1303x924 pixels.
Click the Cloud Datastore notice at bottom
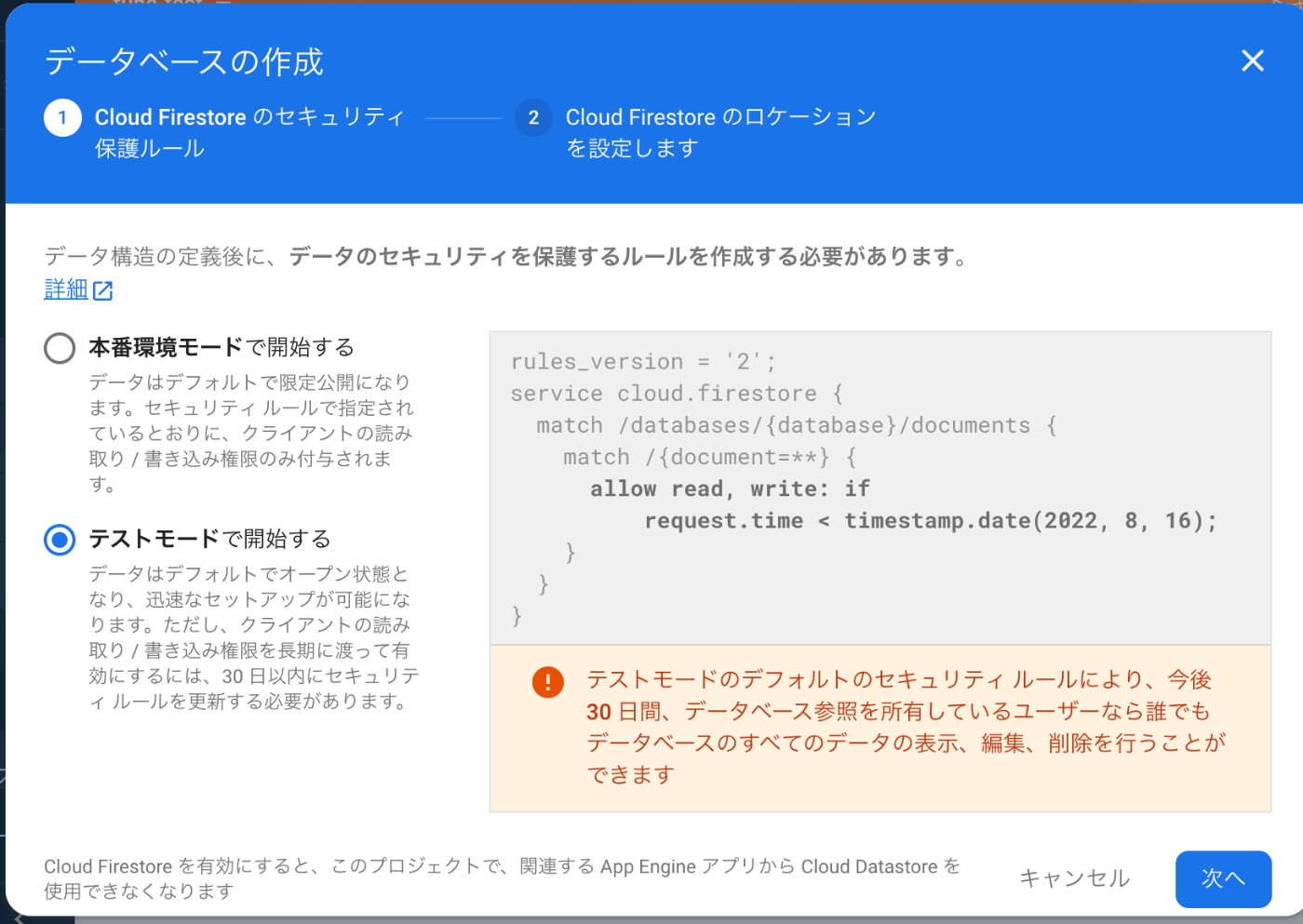(x=502, y=878)
